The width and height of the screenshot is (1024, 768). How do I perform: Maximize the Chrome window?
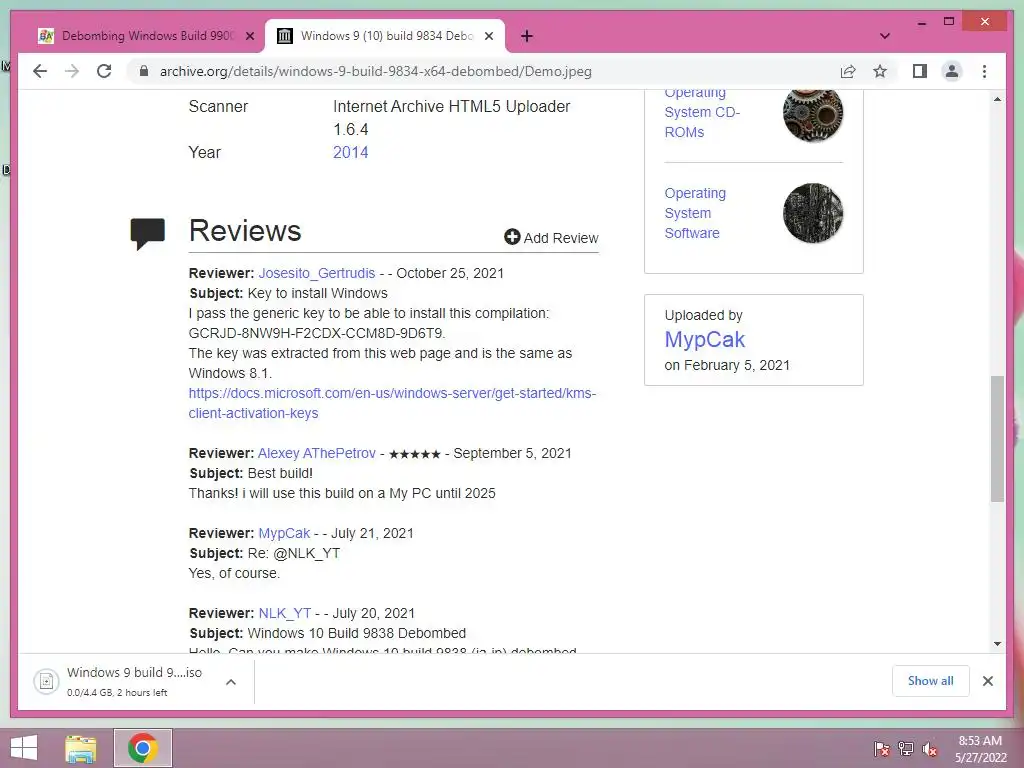coord(949,22)
